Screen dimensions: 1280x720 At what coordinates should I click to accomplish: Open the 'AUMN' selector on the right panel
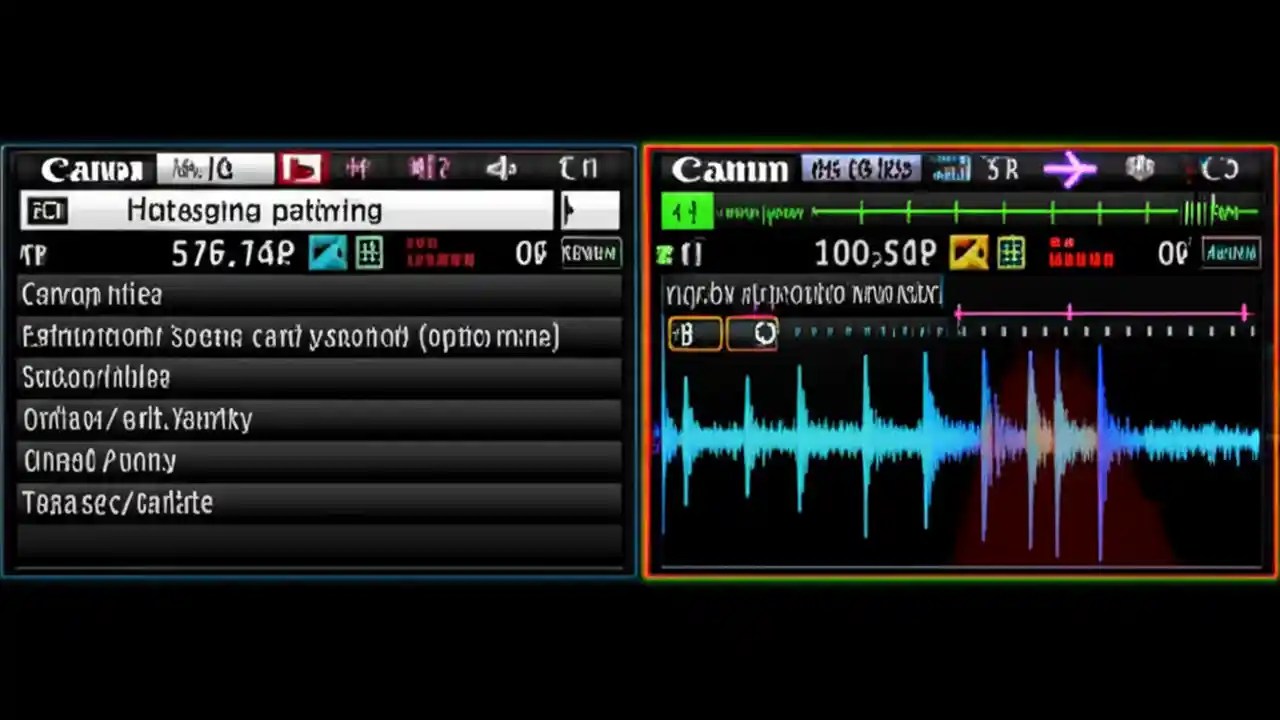[x=1230, y=252]
